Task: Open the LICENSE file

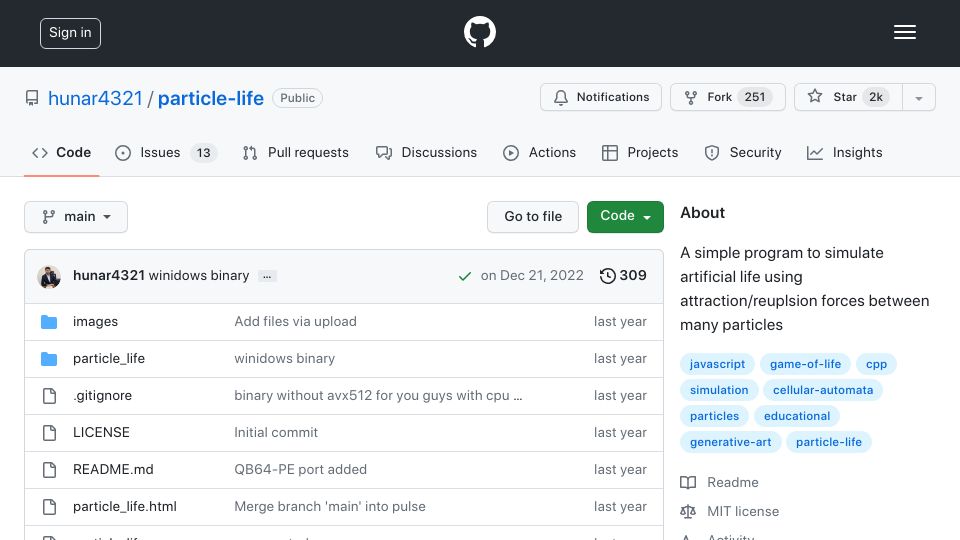Action: coord(101,432)
